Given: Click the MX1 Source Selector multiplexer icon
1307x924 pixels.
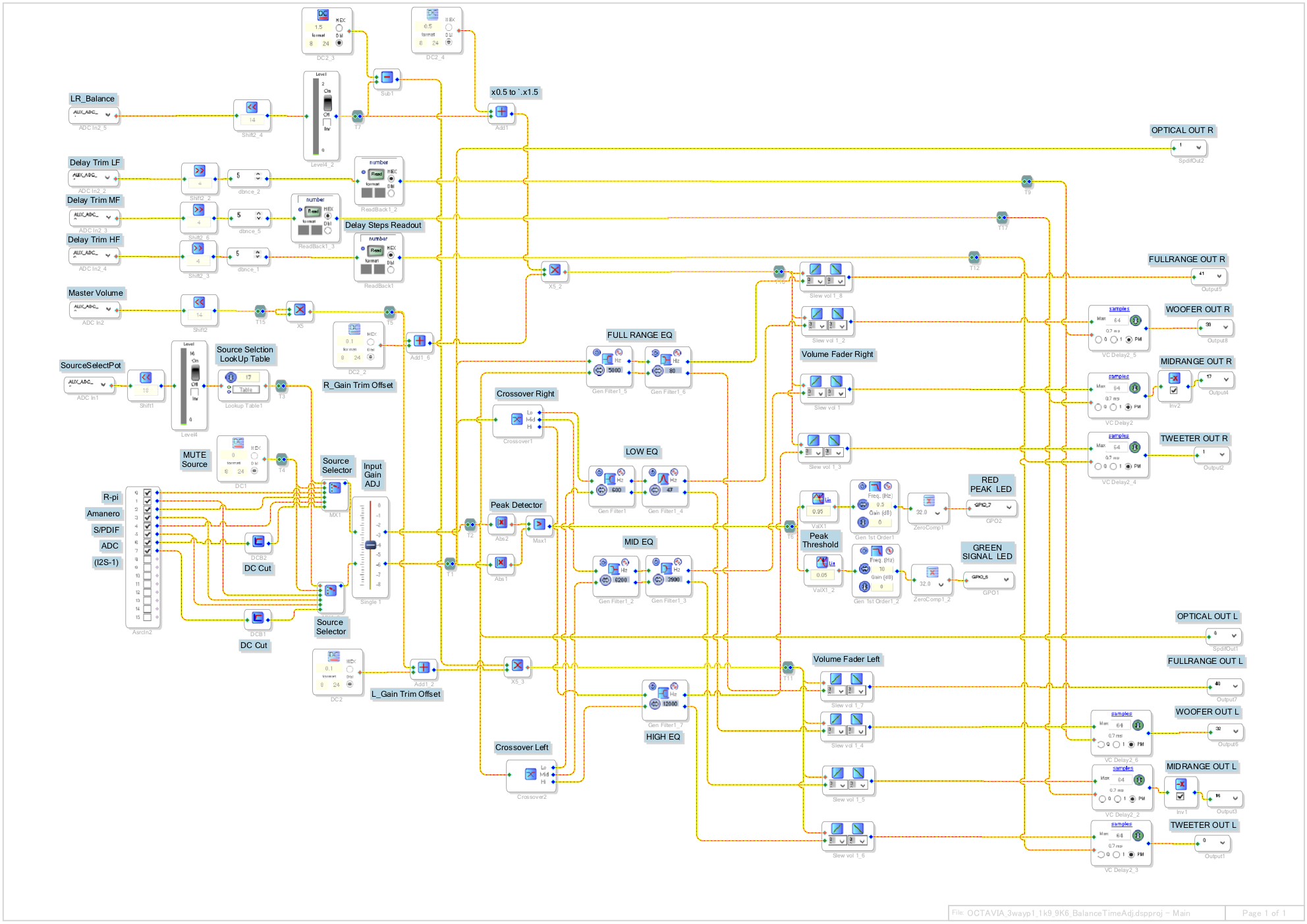Looking at the screenshot, I should point(335,487).
